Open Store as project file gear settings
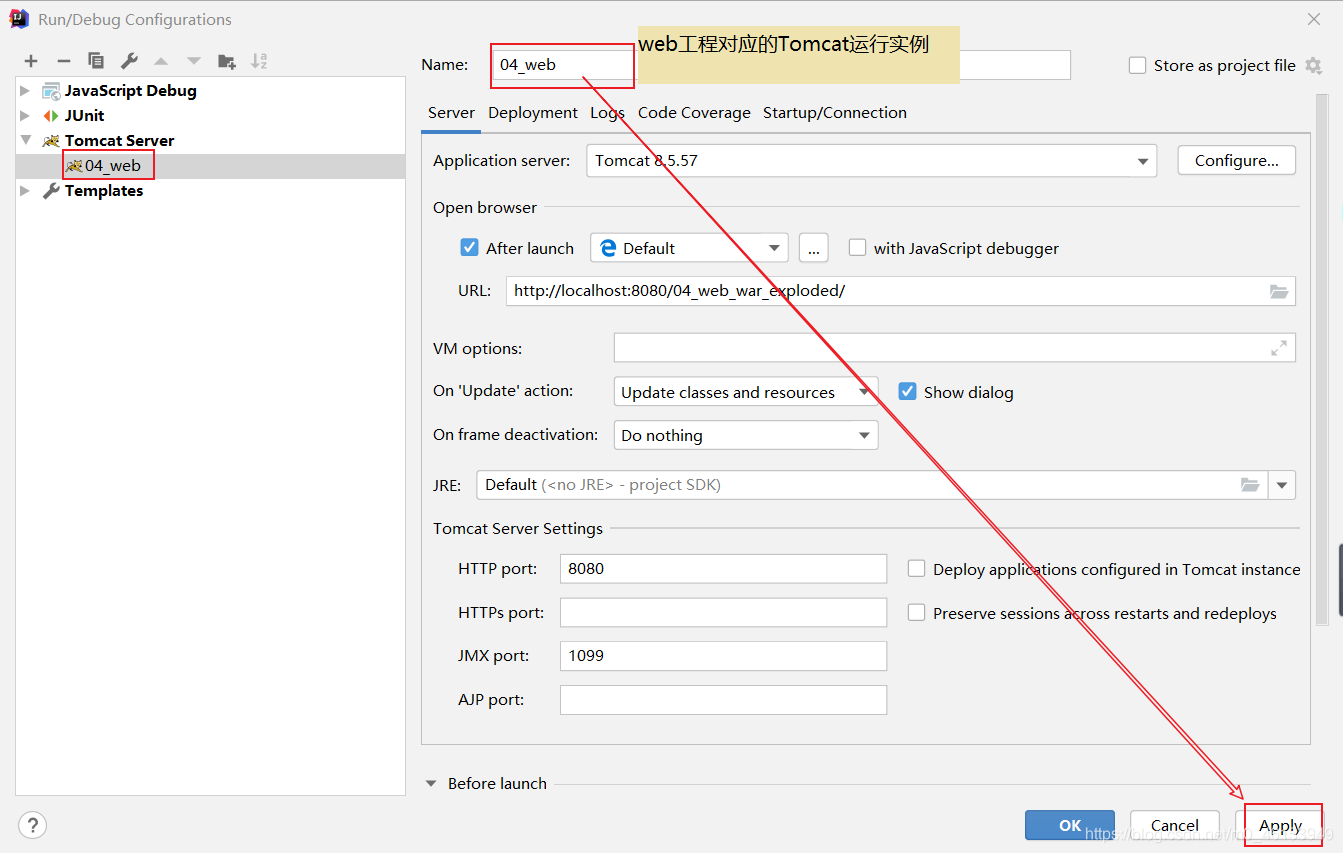 (x=1313, y=65)
